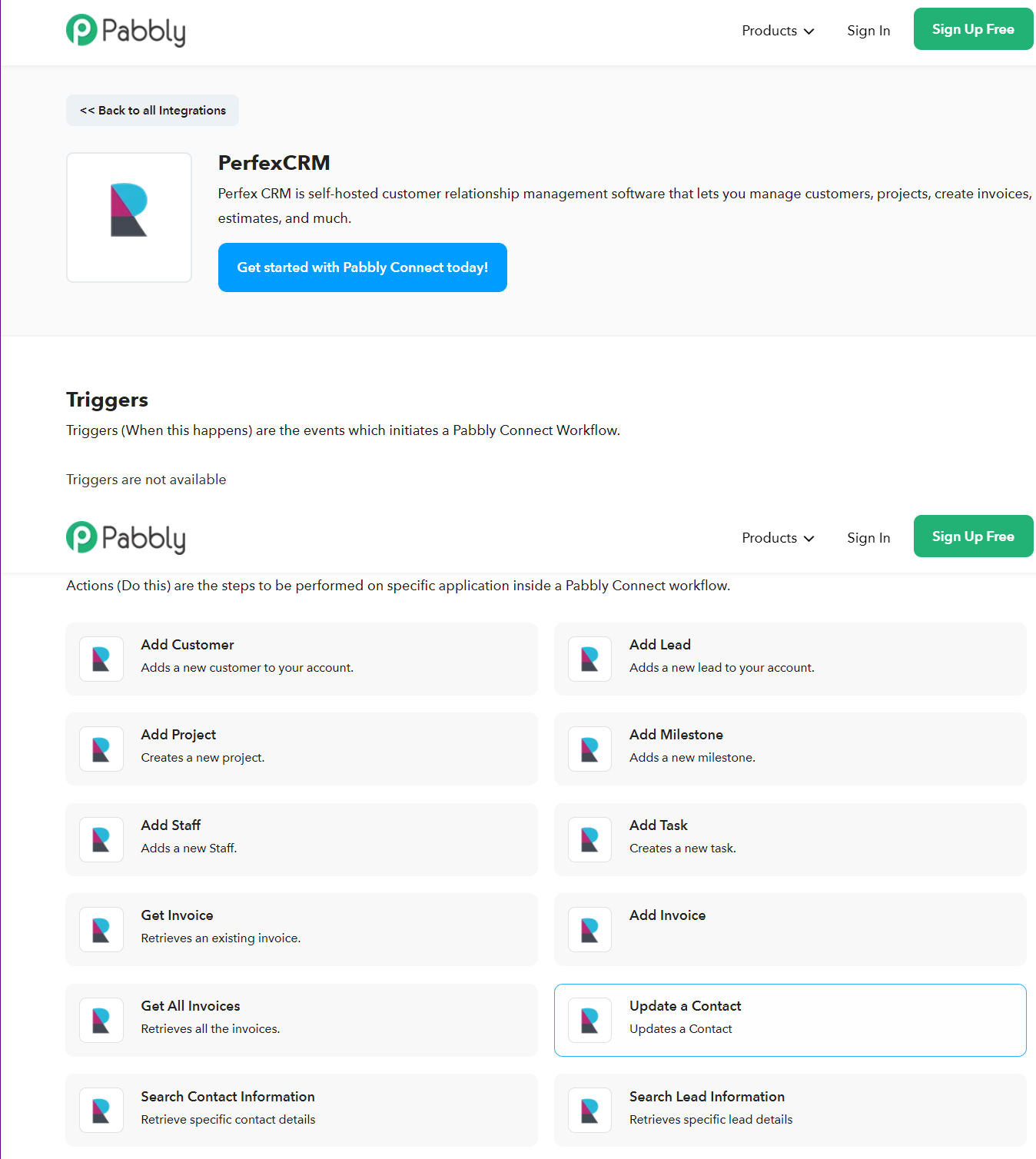Click 'Retrieves an existing invoice.' description
The image size is (1036, 1159).
click(x=221, y=938)
